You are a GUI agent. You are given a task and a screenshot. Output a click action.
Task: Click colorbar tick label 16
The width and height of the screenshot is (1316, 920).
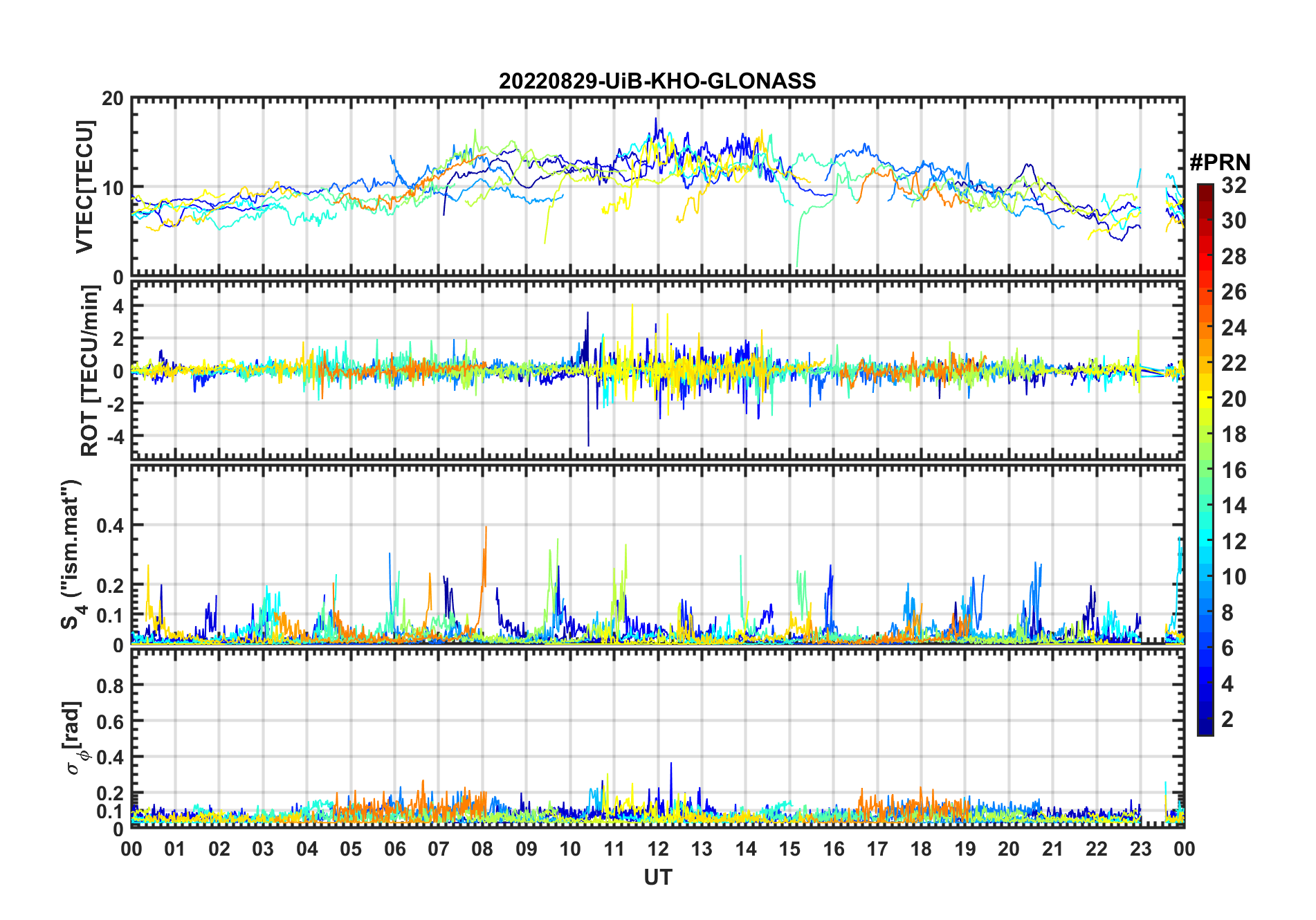pyautogui.click(x=1234, y=470)
